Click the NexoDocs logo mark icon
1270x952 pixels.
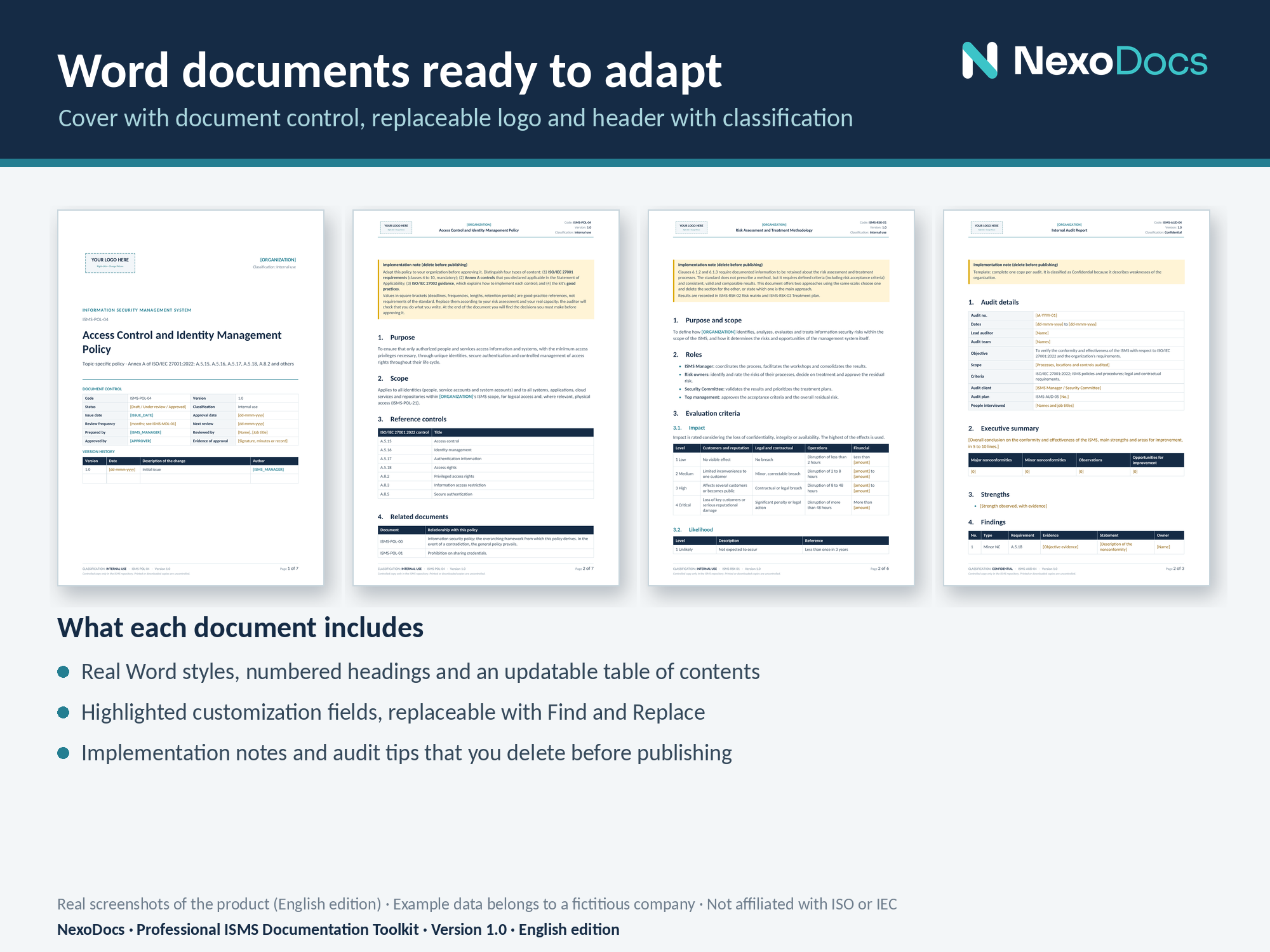[980, 60]
